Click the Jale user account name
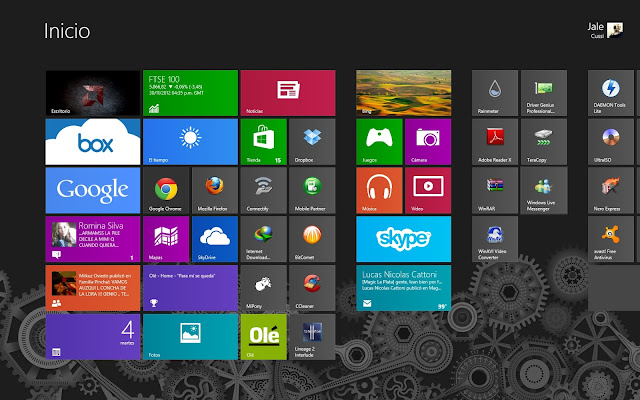This screenshot has height=400, width=640. click(x=596, y=27)
